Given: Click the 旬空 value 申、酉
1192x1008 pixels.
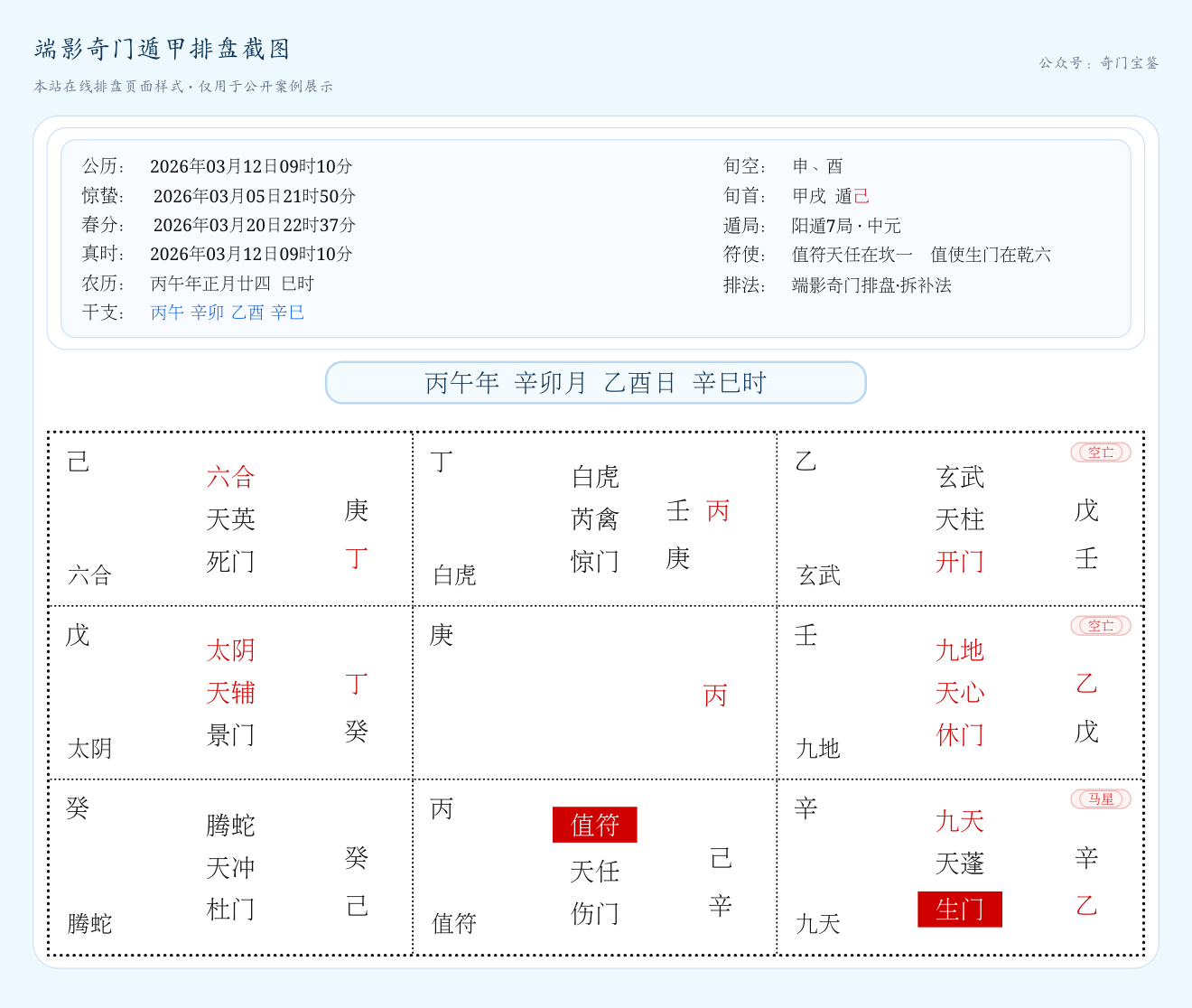Looking at the screenshot, I should tap(817, 166).
